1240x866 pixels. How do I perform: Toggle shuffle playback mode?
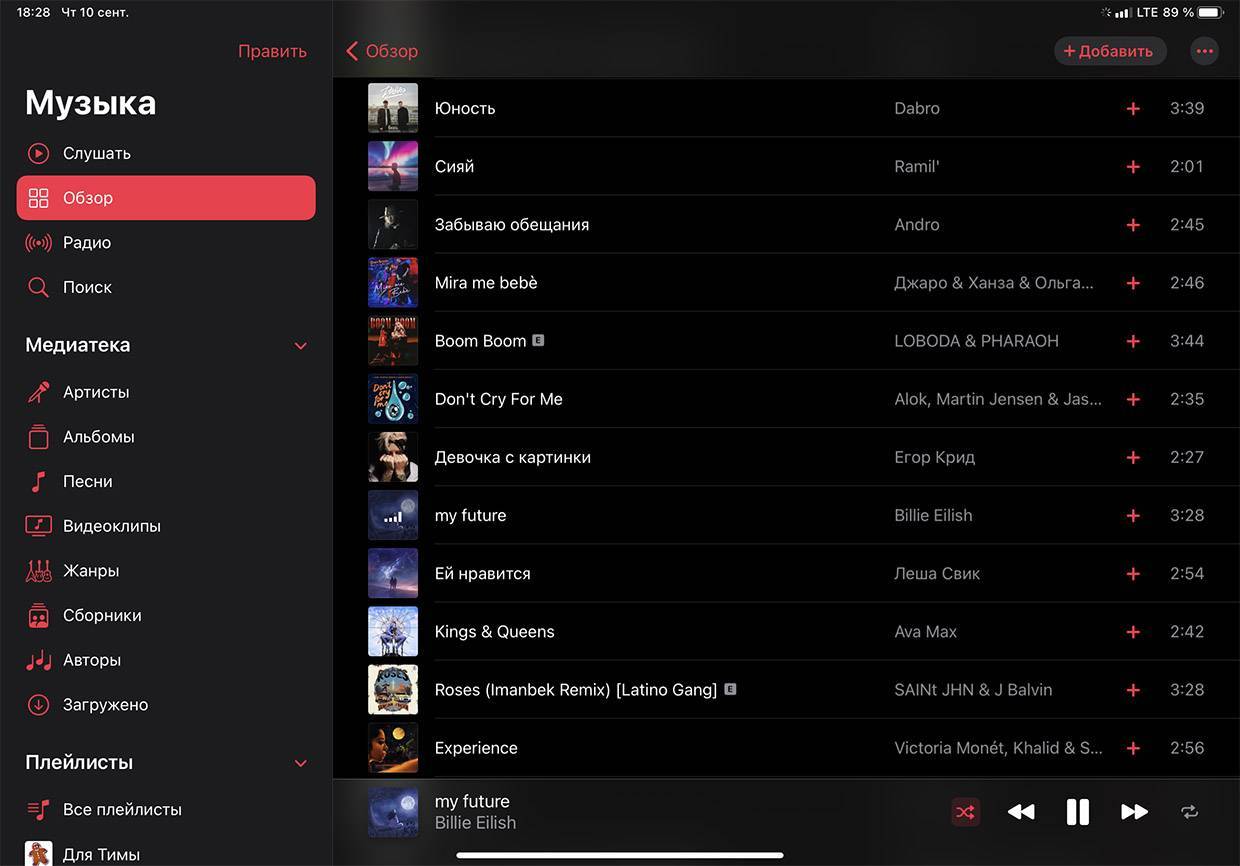point(965,812)
